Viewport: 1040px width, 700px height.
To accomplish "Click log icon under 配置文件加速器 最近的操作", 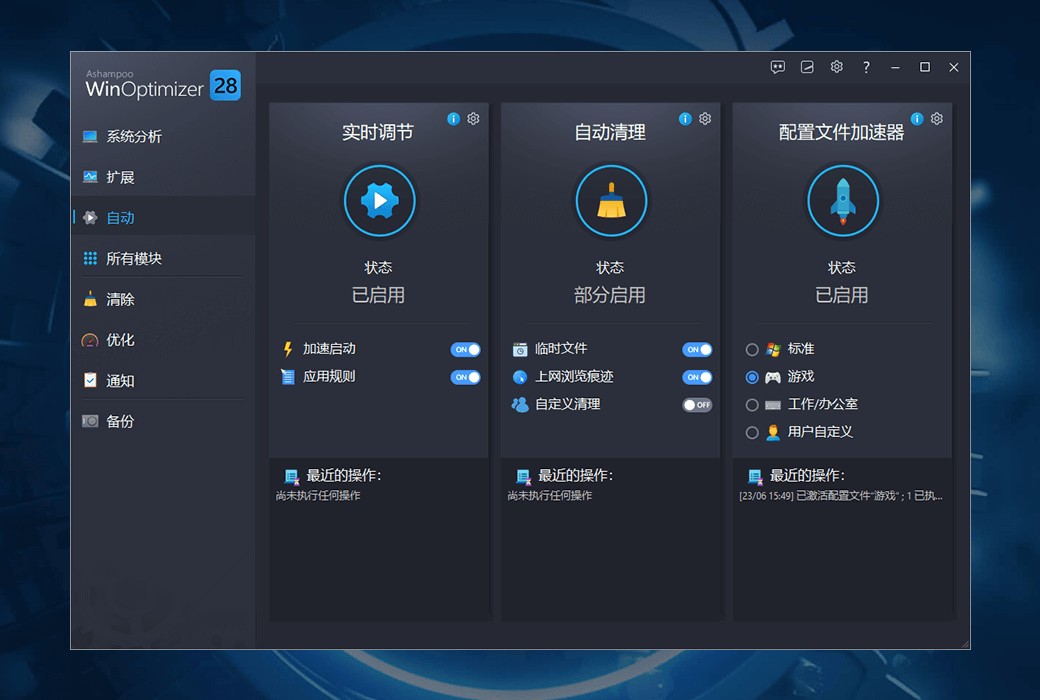I will 755,476.
